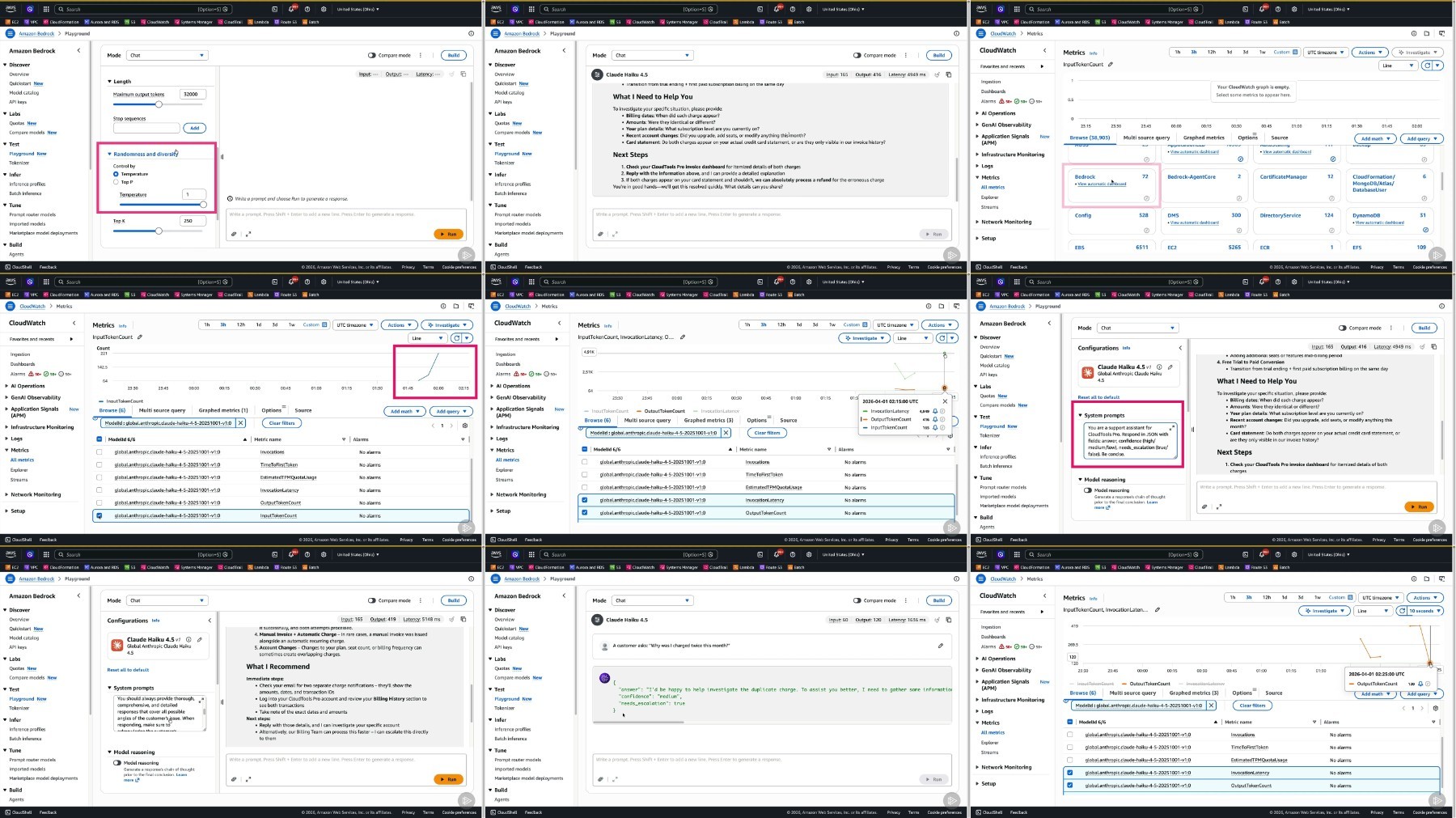
Task: Click InvocationLatency alarm bell in the datapoint tooltip
Action: click(x=935, y=411)
